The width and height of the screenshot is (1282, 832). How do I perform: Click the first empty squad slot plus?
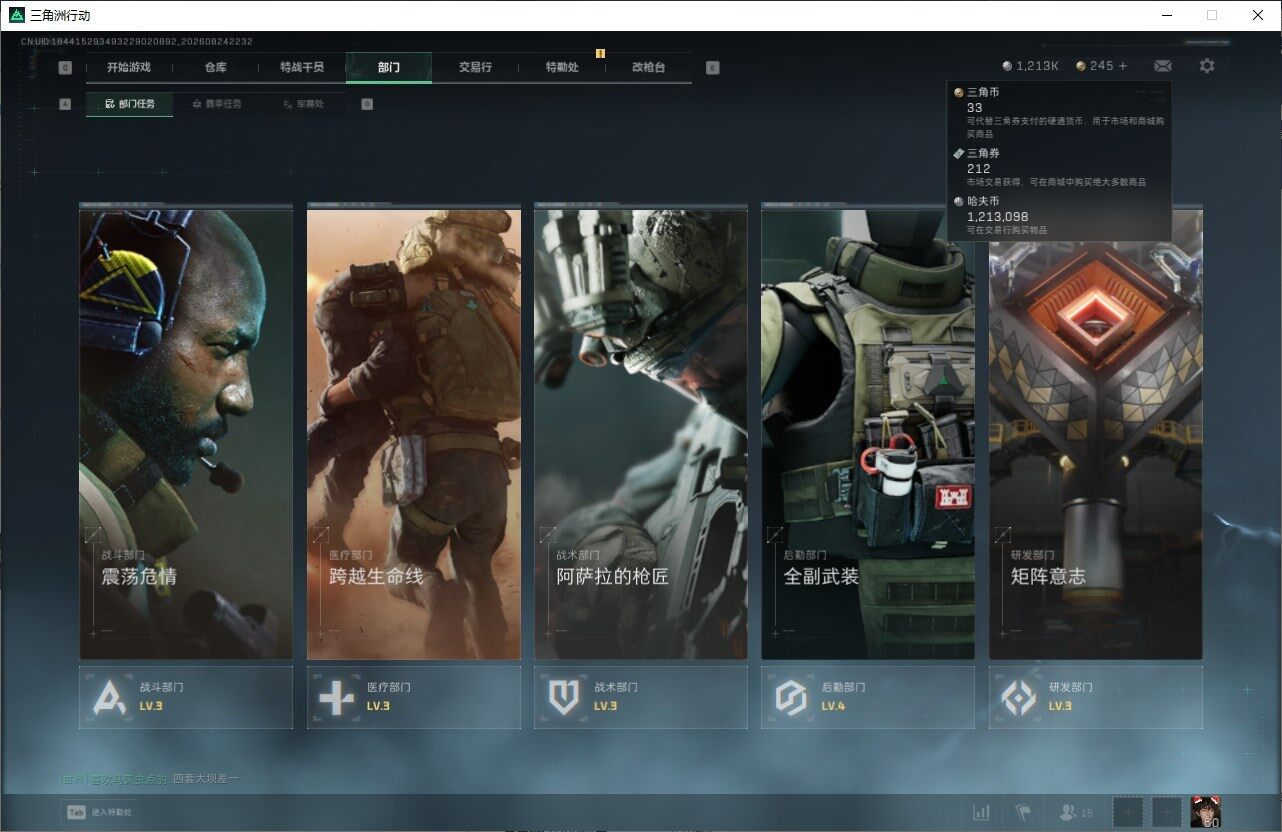[x=1128, y=812]
